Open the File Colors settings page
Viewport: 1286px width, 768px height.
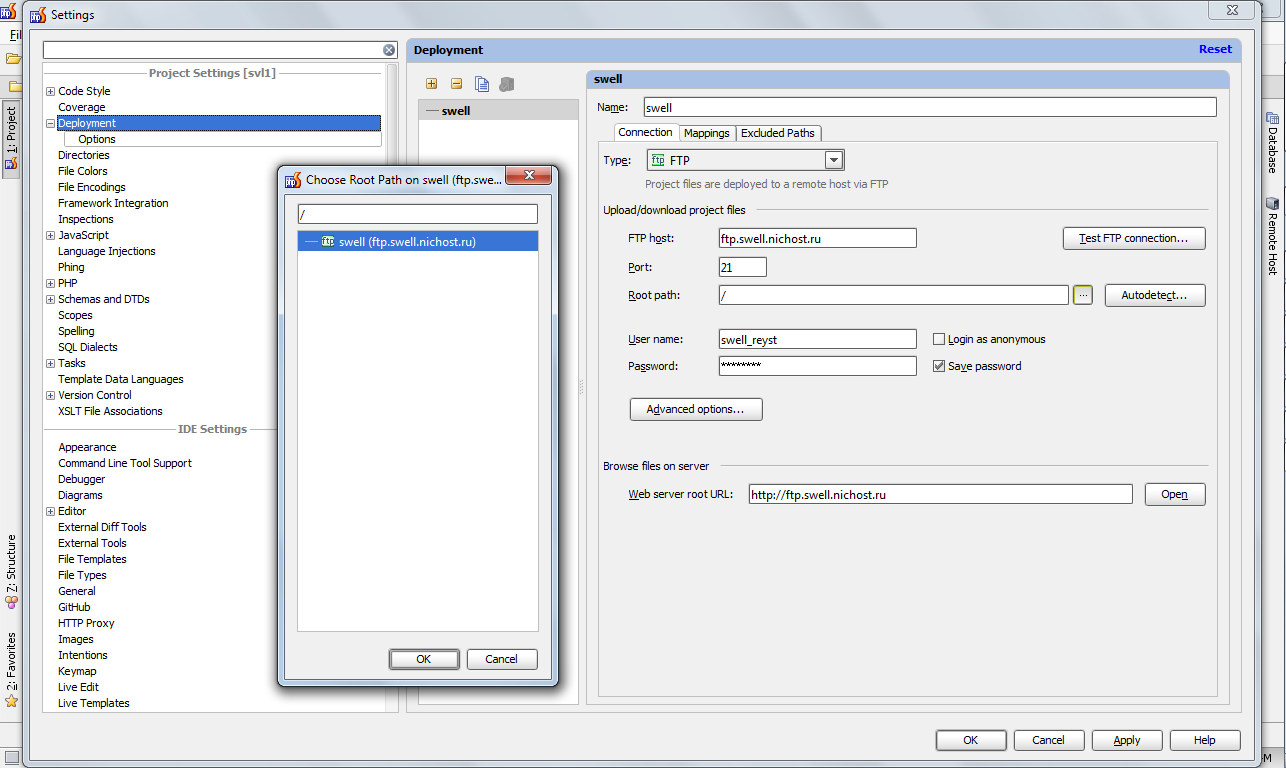coord(83,171)
